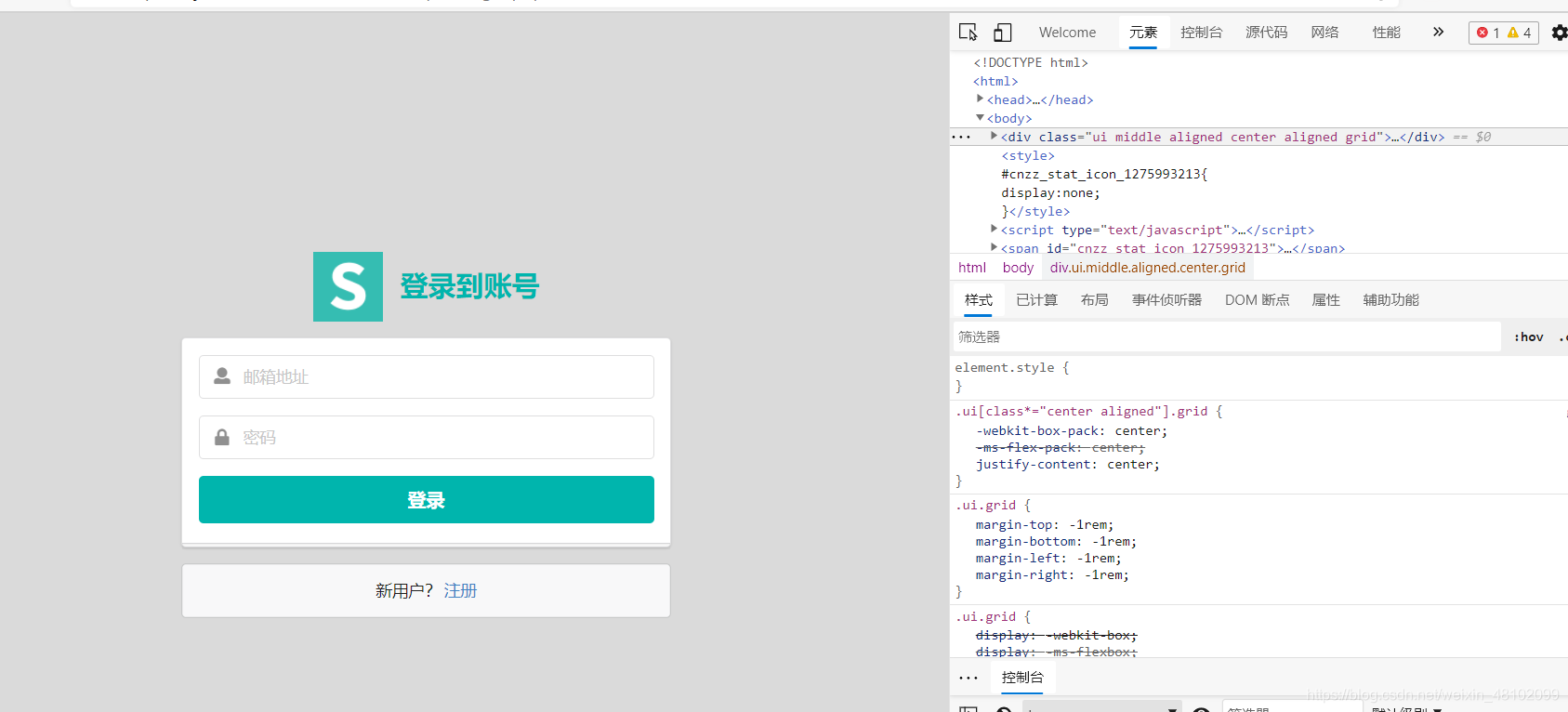Click display:none; text in style

(1050, 192)
